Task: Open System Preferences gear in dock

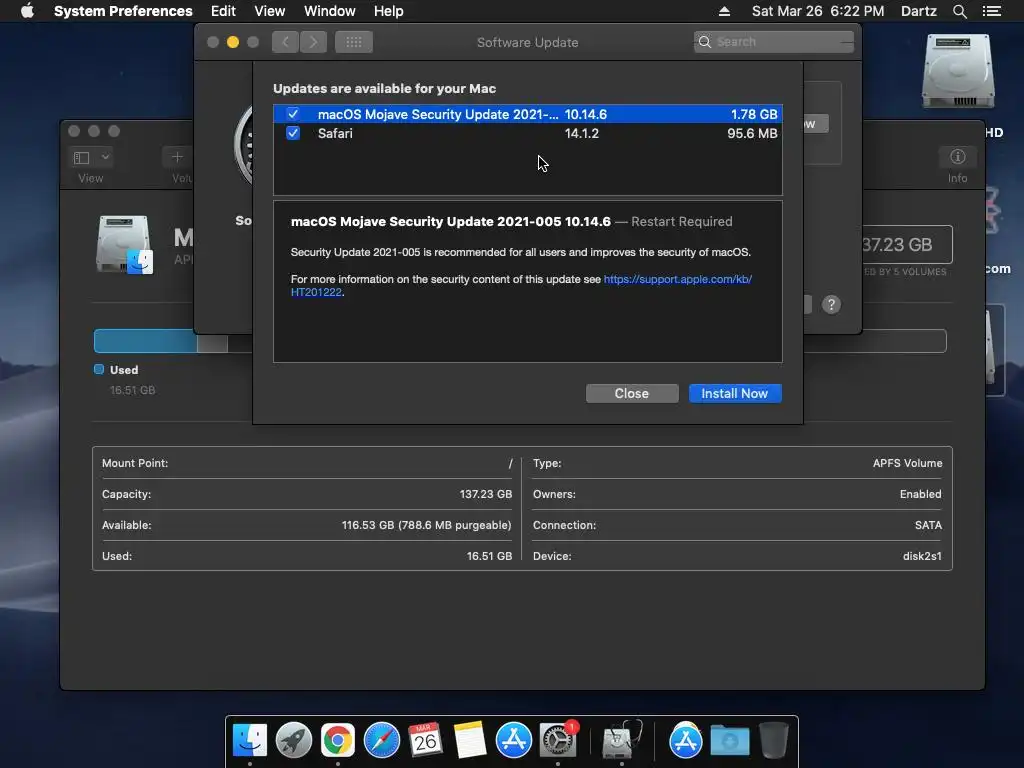Action: 558,740
